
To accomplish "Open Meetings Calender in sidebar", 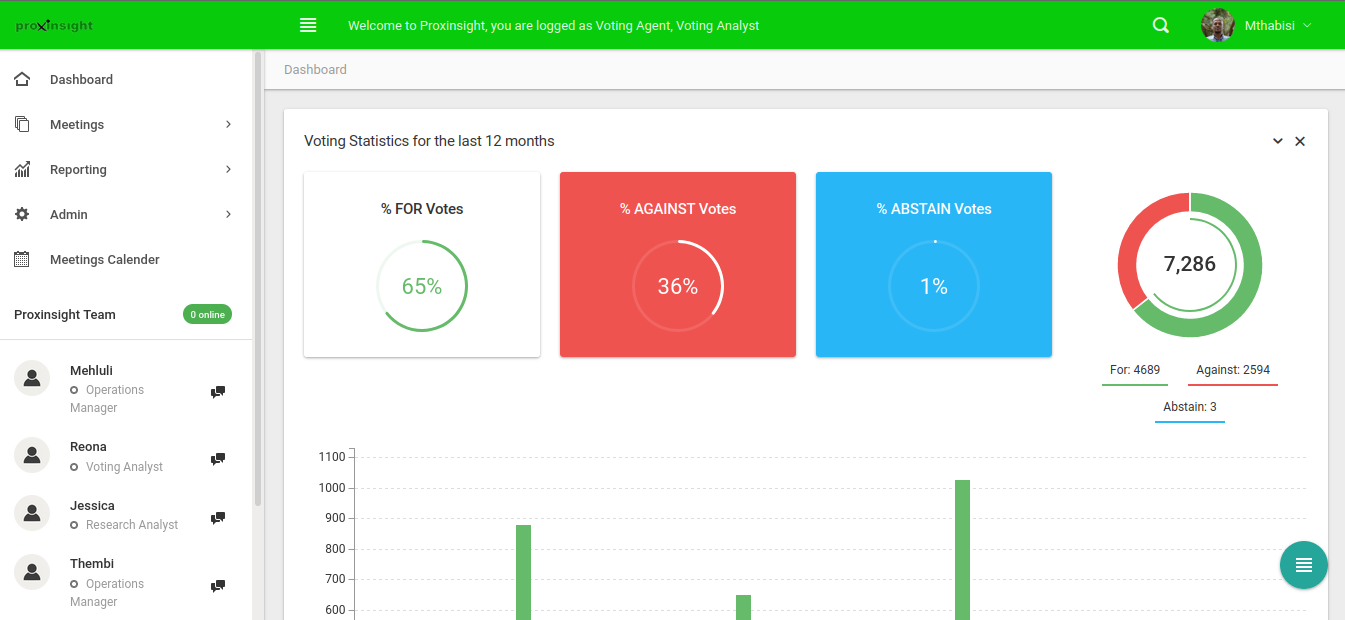I will coord(126,259).
